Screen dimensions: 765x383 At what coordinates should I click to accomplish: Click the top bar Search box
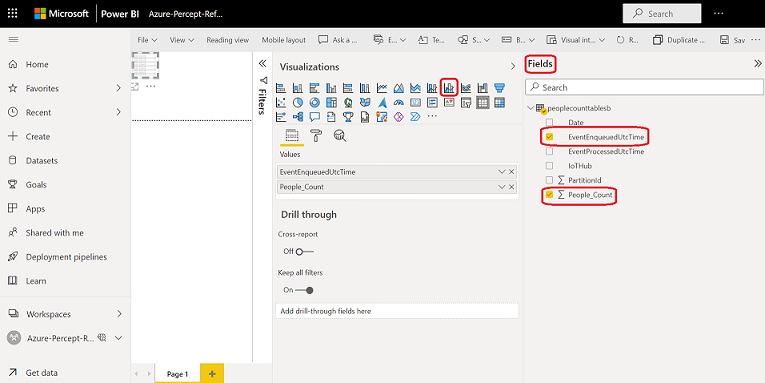[x=662, y=14]
